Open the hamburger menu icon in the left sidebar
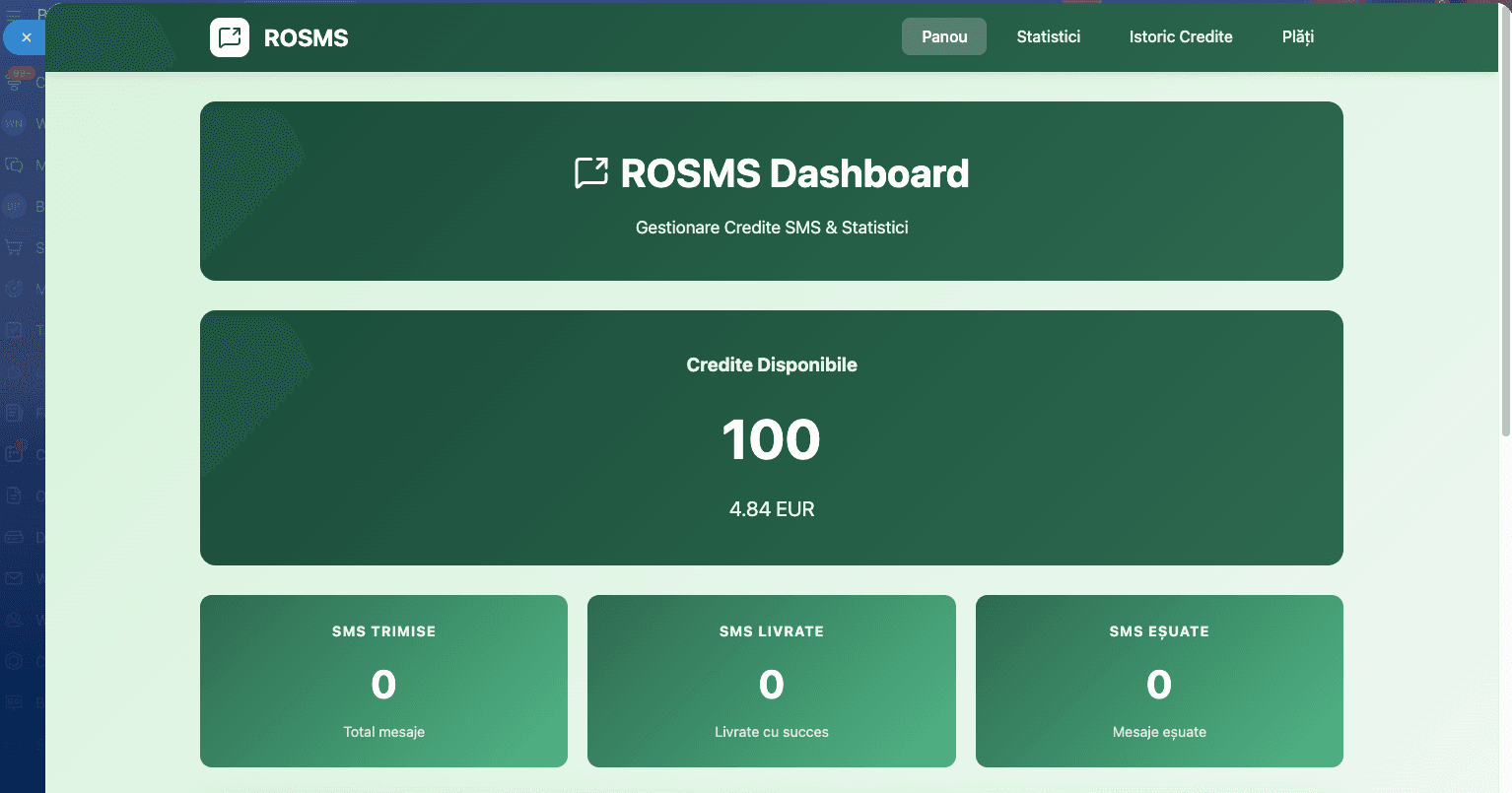Image resolution: width=1512 pixels, height=793 pixels. [x=14, y=14]
